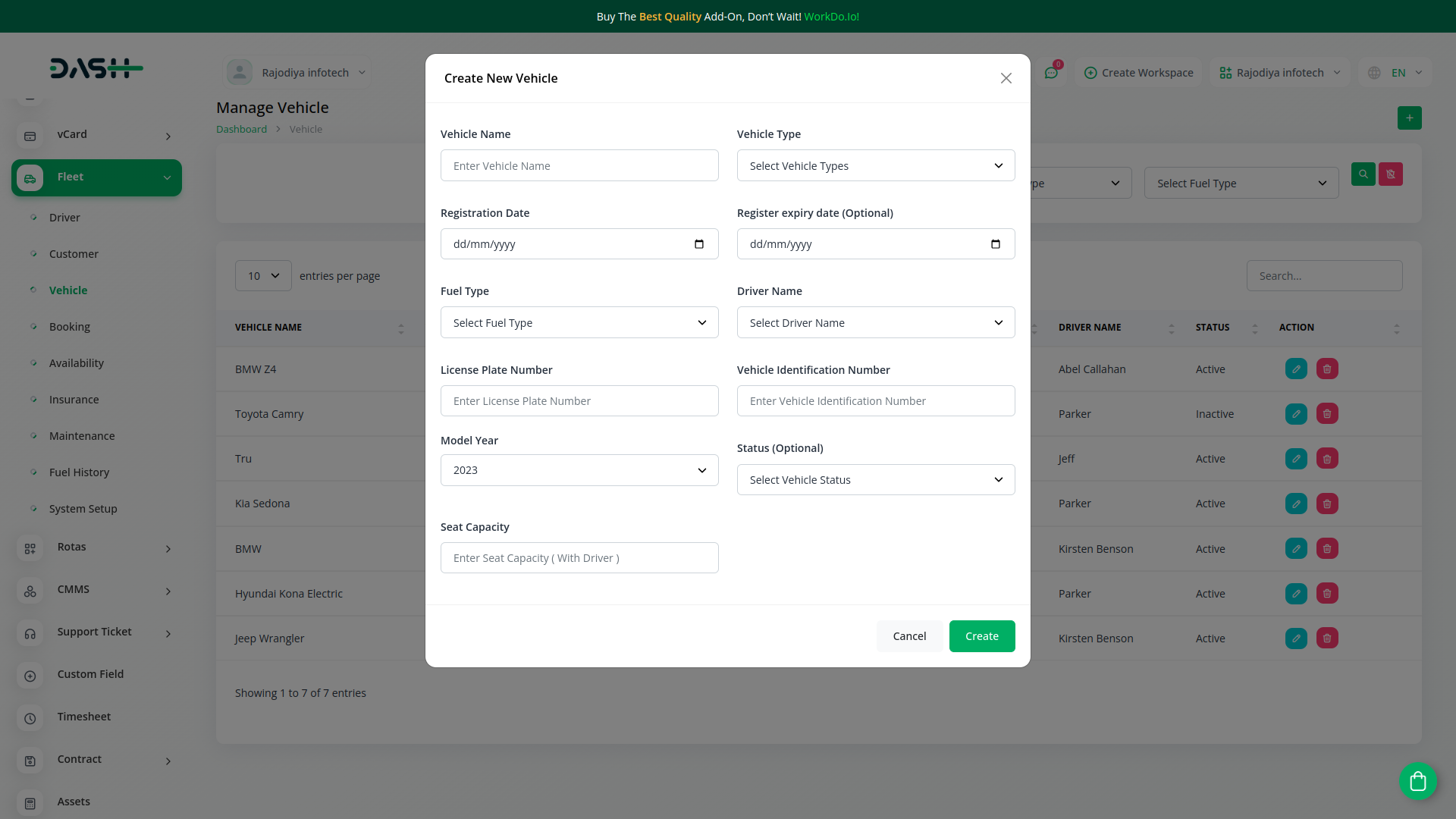Viewport: 1456px width, 819px height.
Task: Click the green search filter icon
Action: point(1363,174)
